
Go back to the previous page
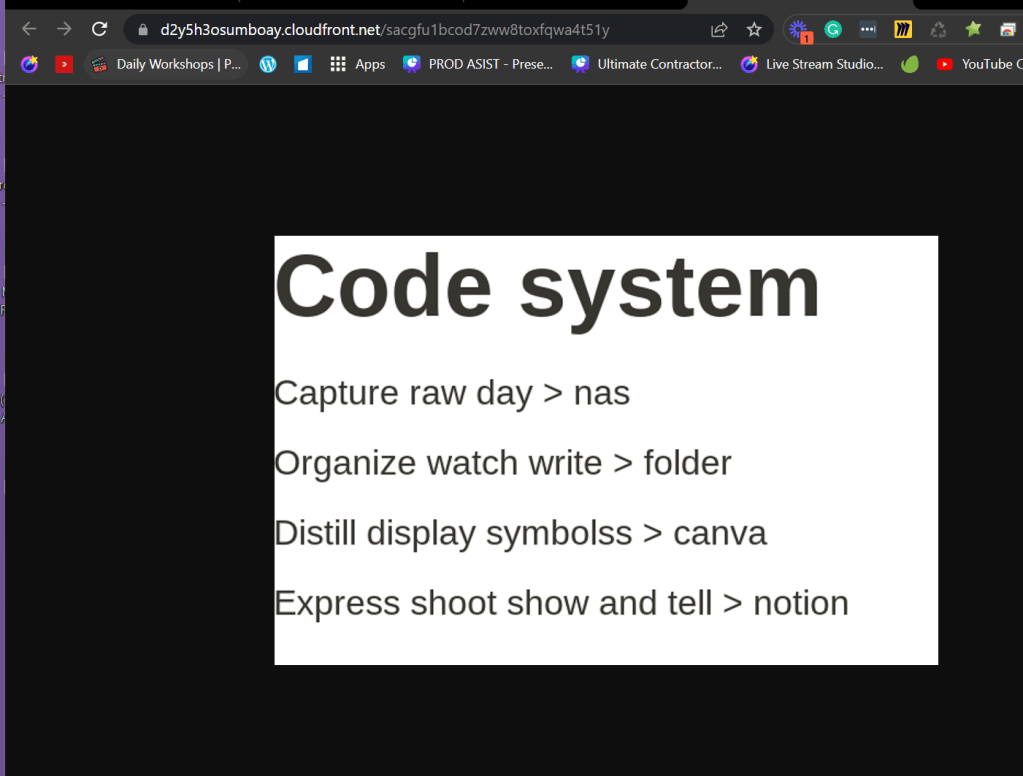pos(29,29)
